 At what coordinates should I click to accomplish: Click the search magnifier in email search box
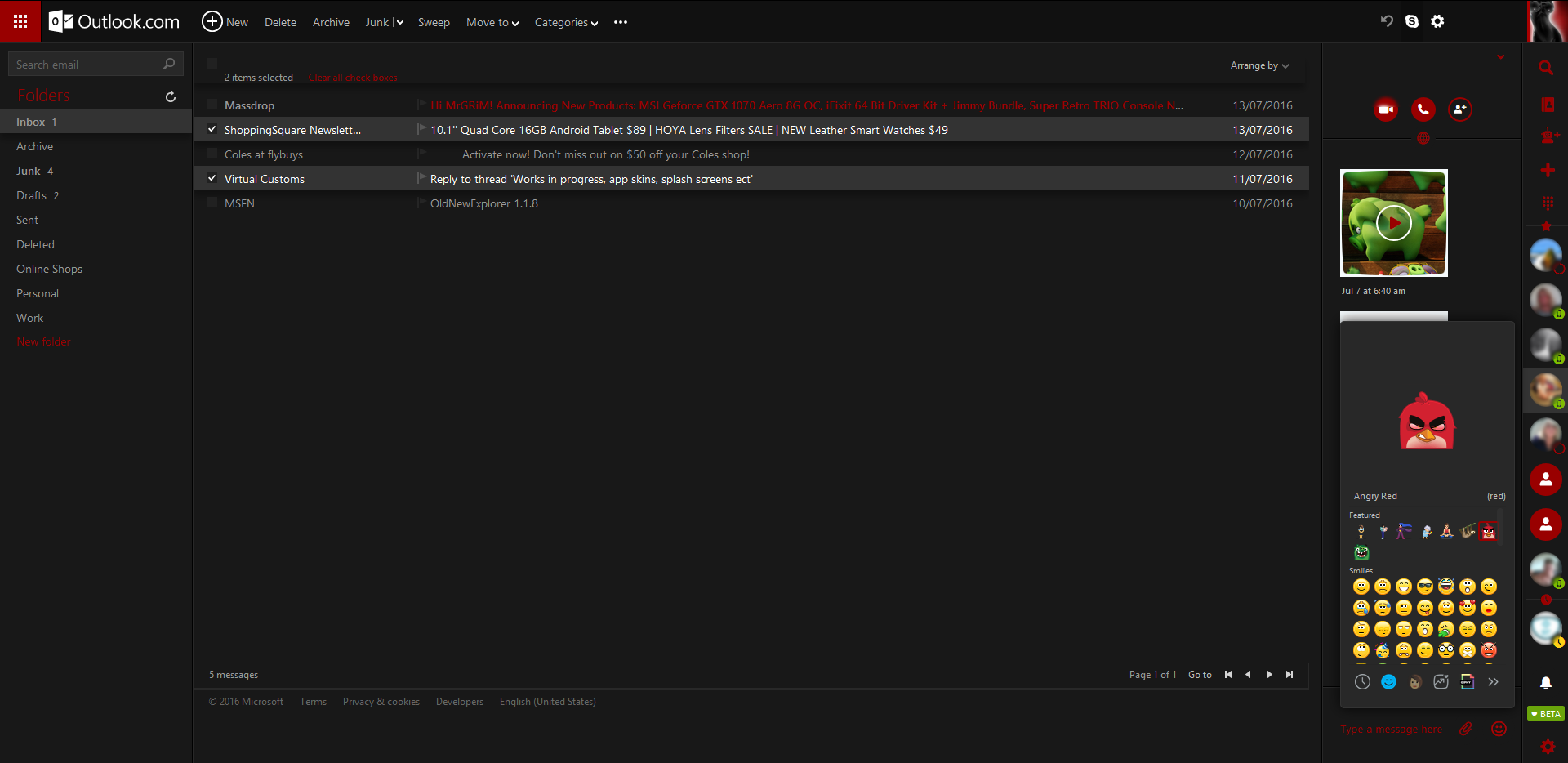(x=169, y=64)
